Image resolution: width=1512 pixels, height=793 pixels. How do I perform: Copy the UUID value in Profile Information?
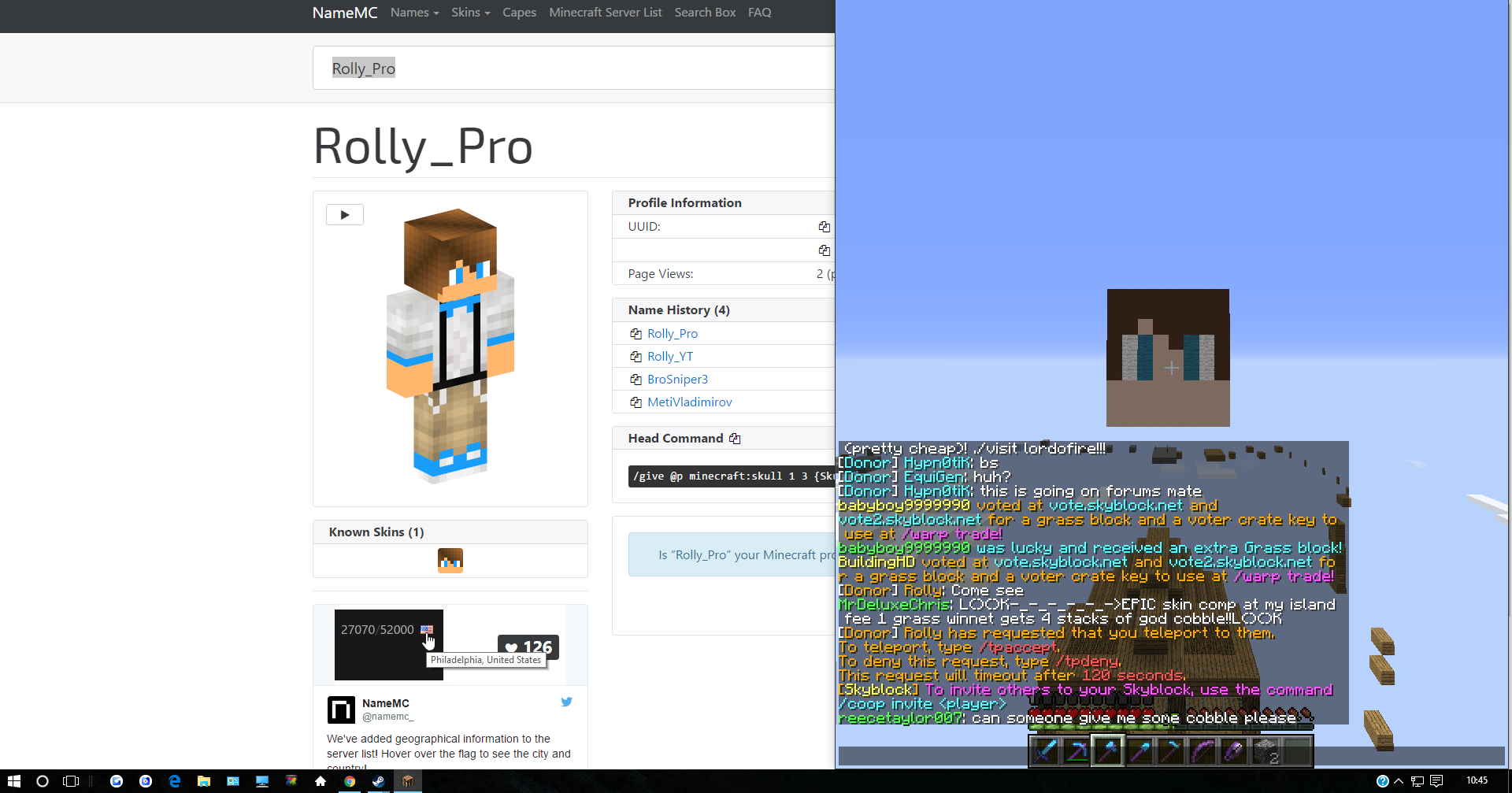824,227
